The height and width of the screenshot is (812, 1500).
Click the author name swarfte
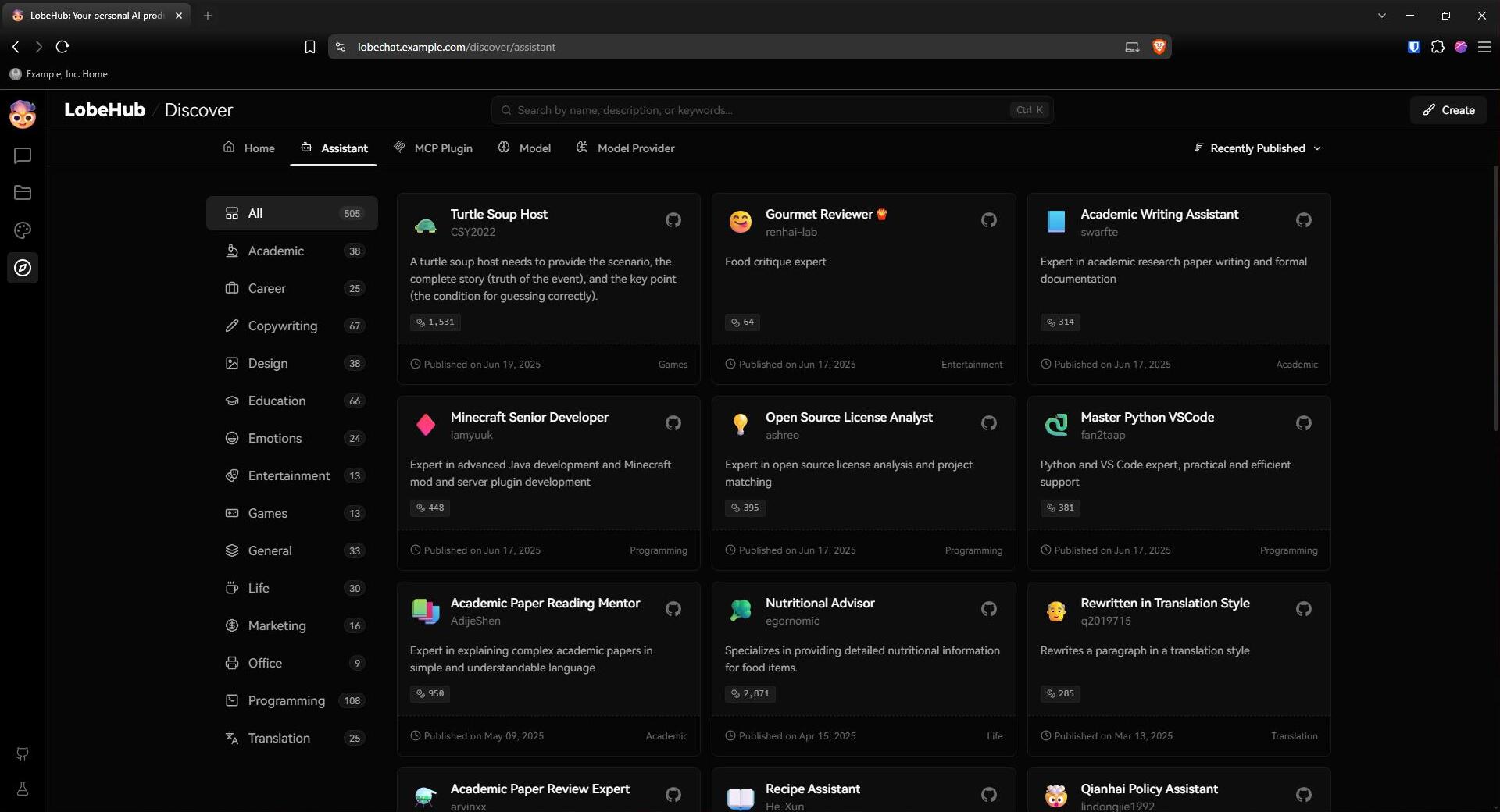1099,232
